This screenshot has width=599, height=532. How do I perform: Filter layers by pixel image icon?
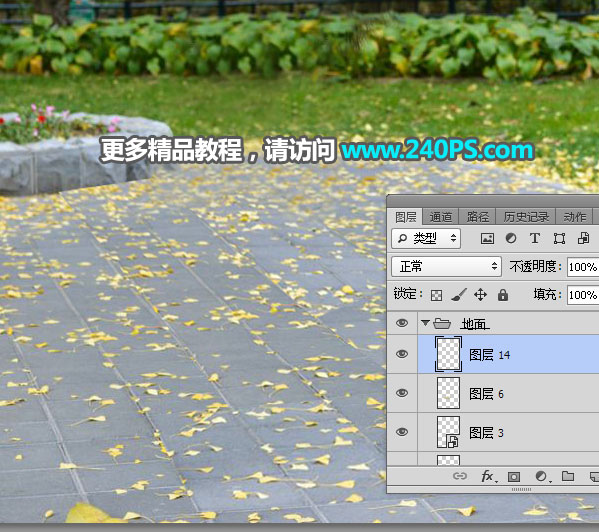coord(487,239)
